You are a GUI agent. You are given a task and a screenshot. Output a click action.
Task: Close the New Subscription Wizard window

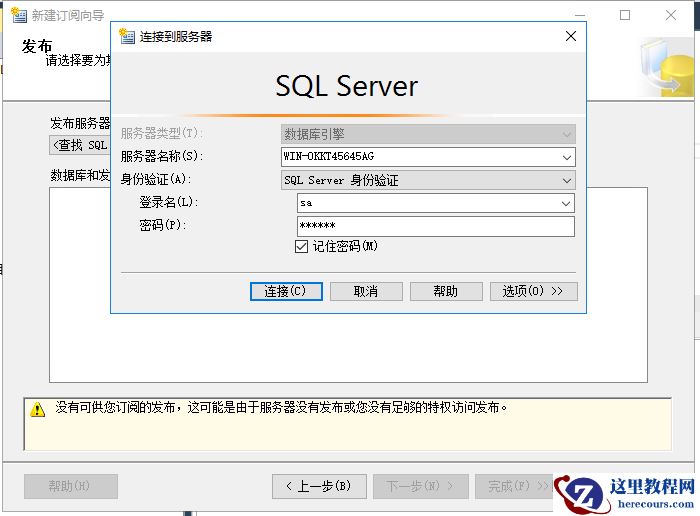coord(671,15)
